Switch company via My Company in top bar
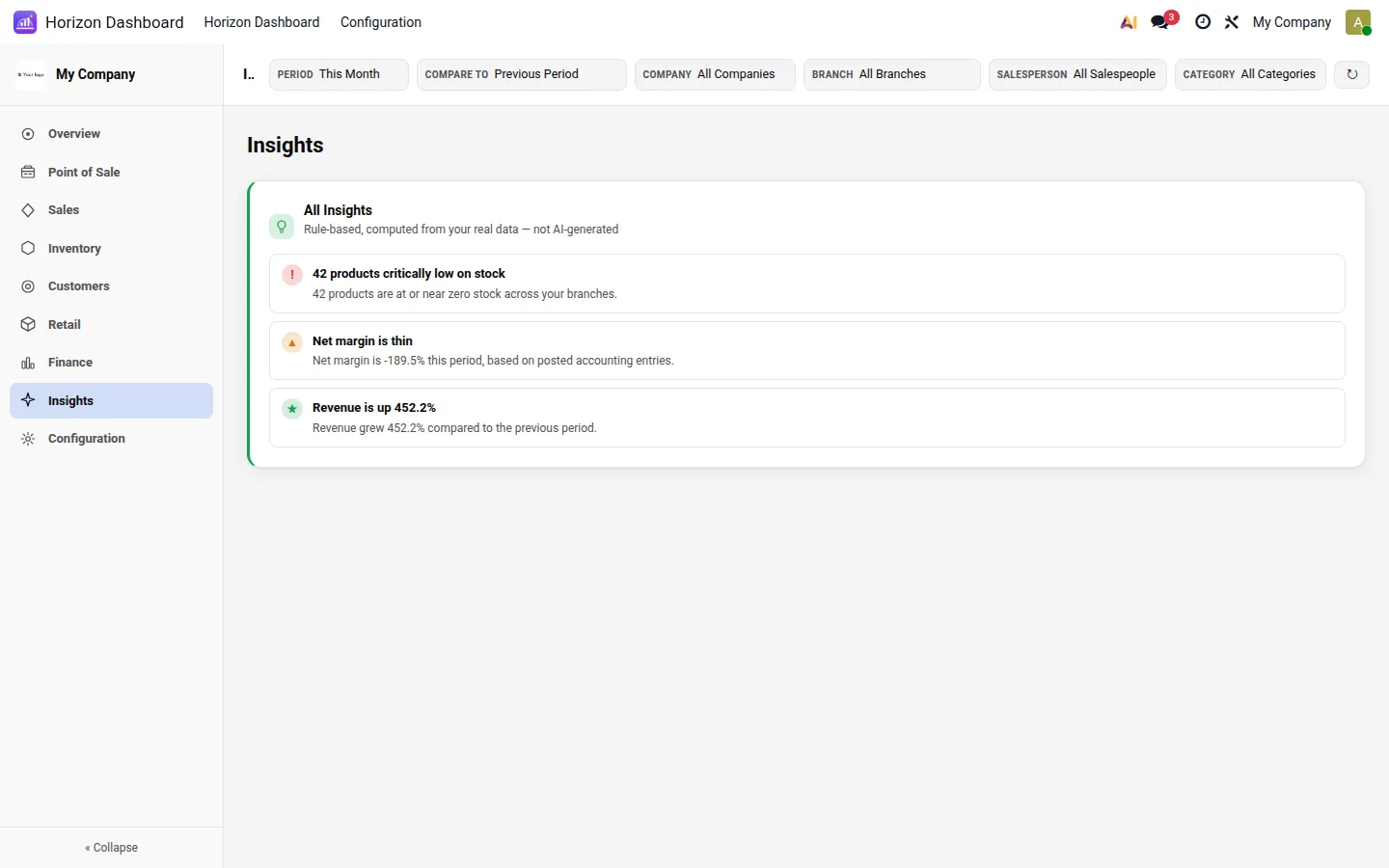This screenshot has width=1389, height=868. pos(1292,22)
